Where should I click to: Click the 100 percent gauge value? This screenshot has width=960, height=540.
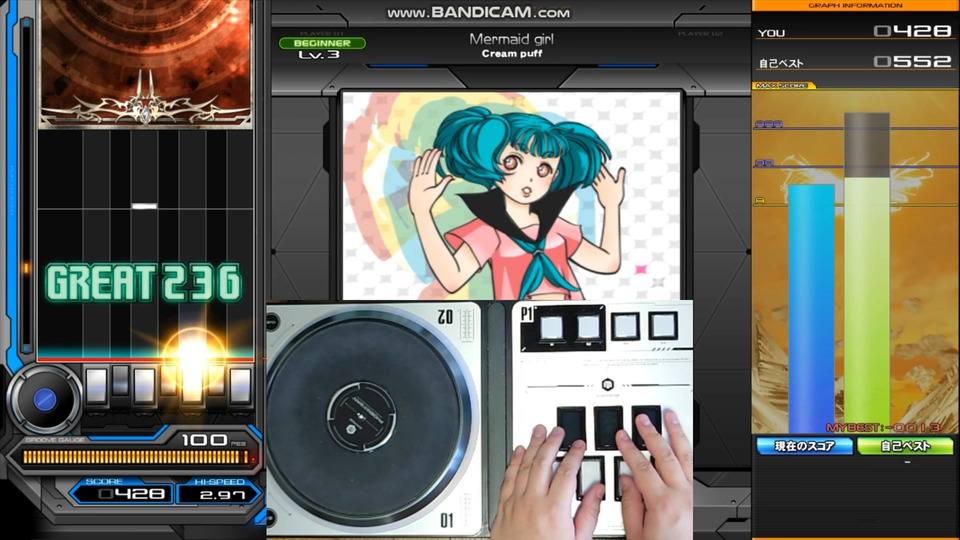tap(205, 440)
